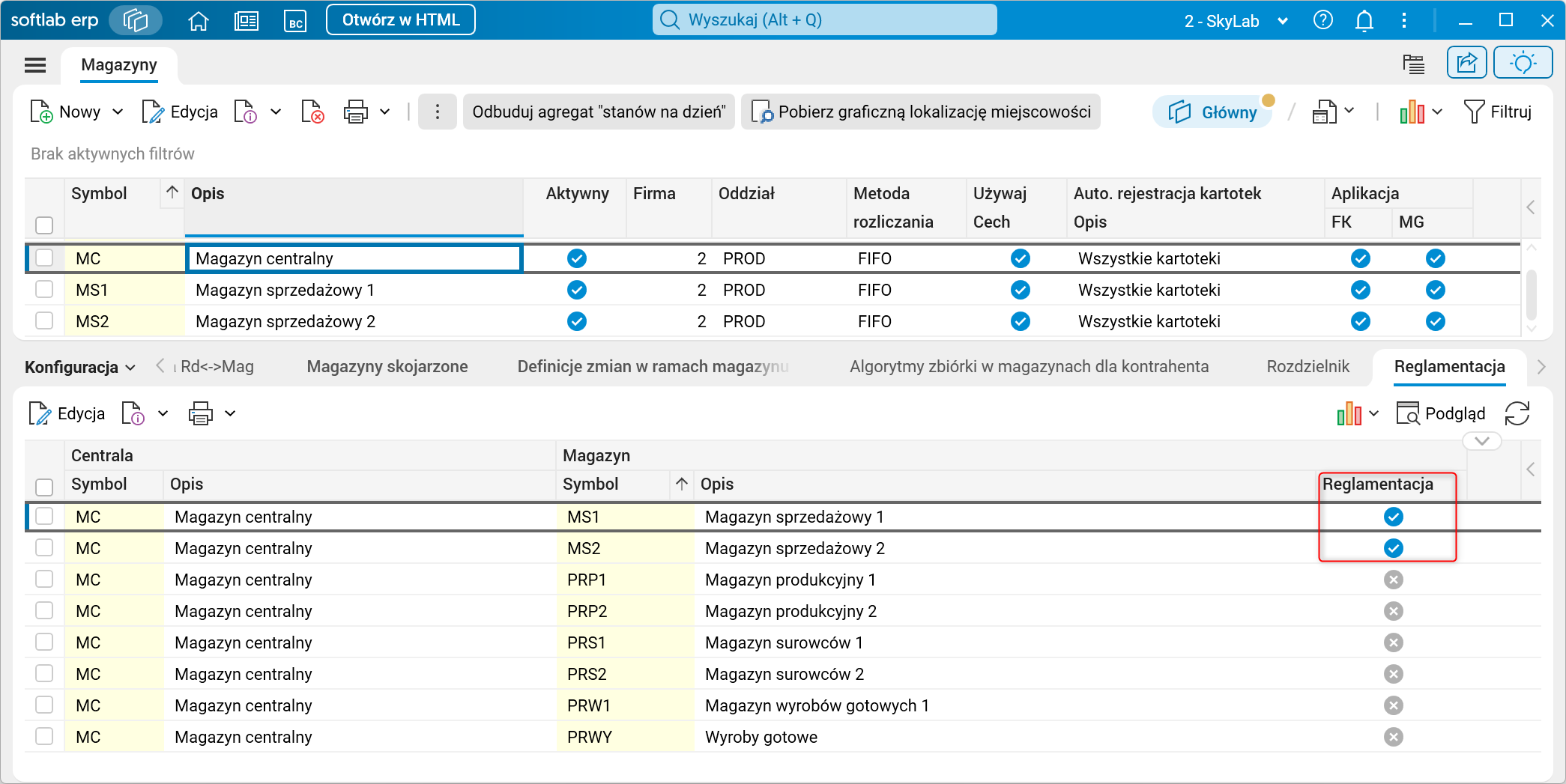Click the Wyszukaj search field
Viewport: 1566px width, 784px height.
(825, 20)
